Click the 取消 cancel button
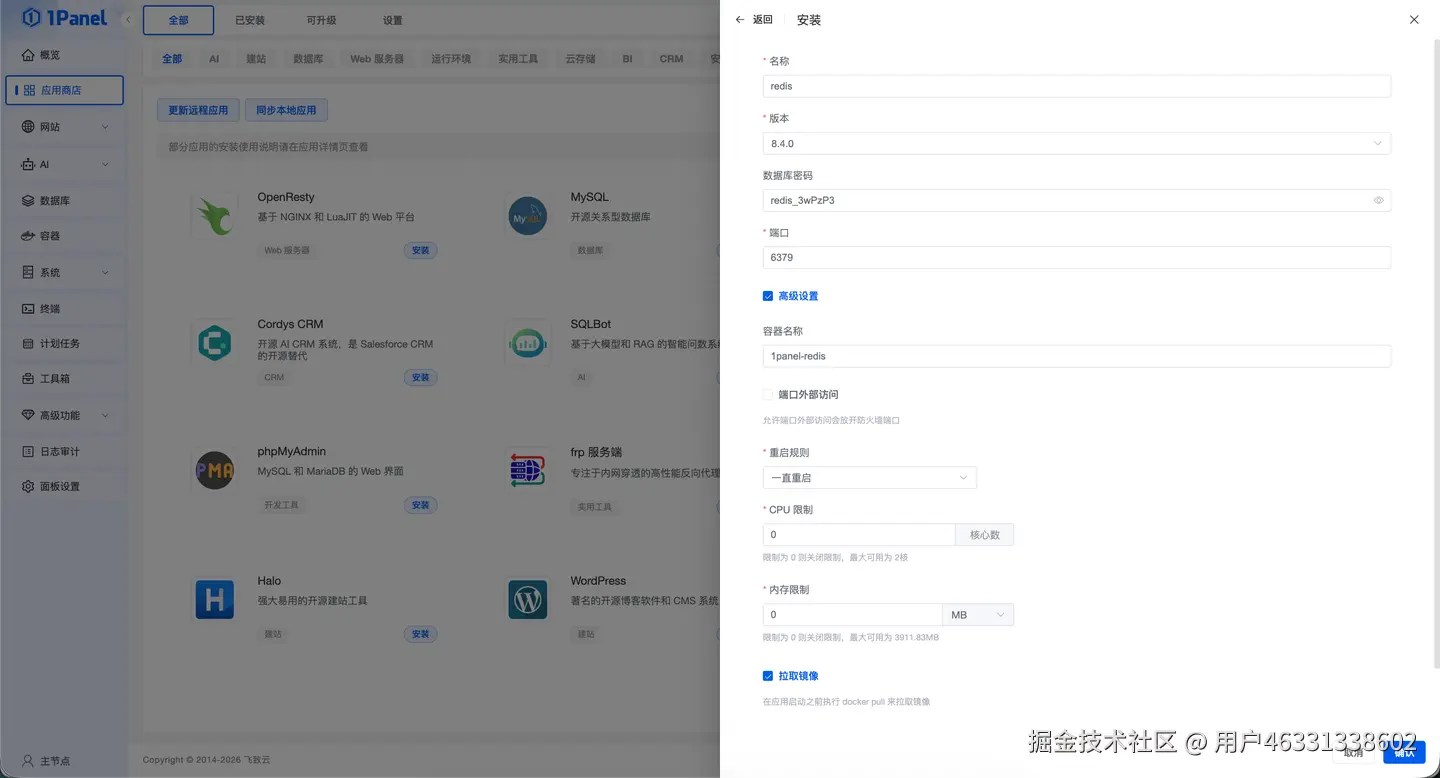The image size is (1440, 778). [1353, 752]
